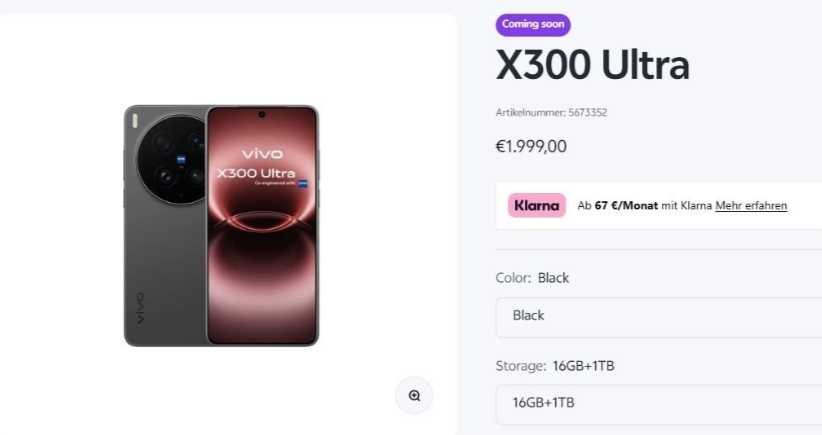Screen dimensions: 822x435
Task: Click the white vivo wordmark on phone display
Action: click(262, 154)
